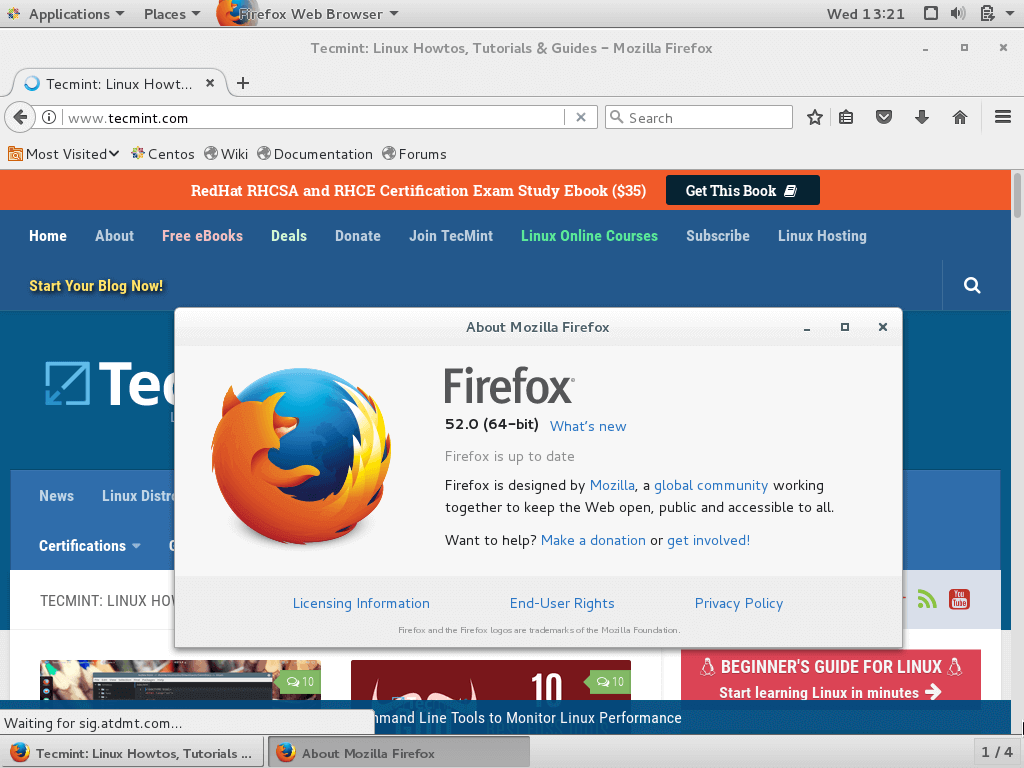Image resolution: width=1024 pixels, height=768 pixels.
Task: Select Home in Tecmint navigation
Action: [48, 236]
